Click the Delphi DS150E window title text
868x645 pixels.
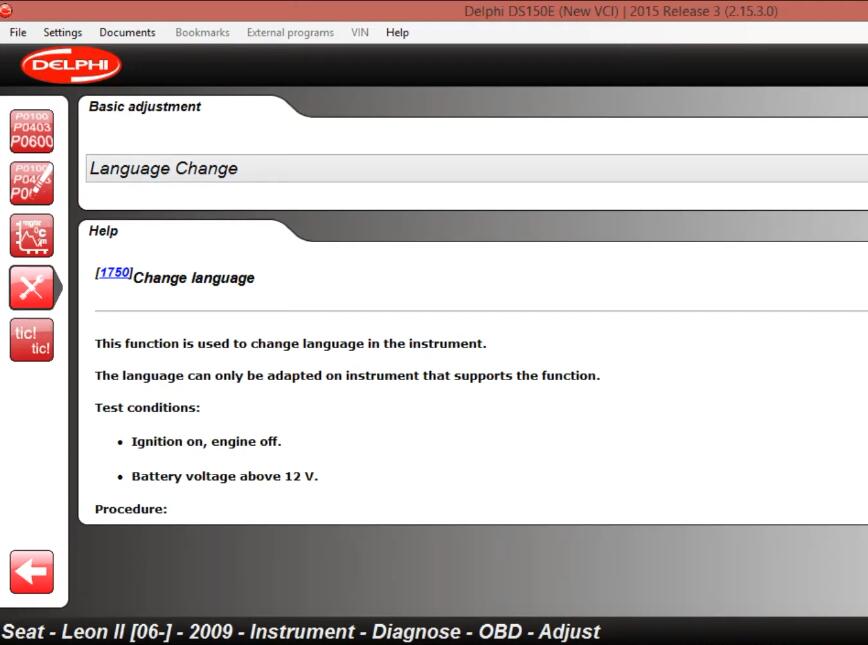(x=621, y=11)
